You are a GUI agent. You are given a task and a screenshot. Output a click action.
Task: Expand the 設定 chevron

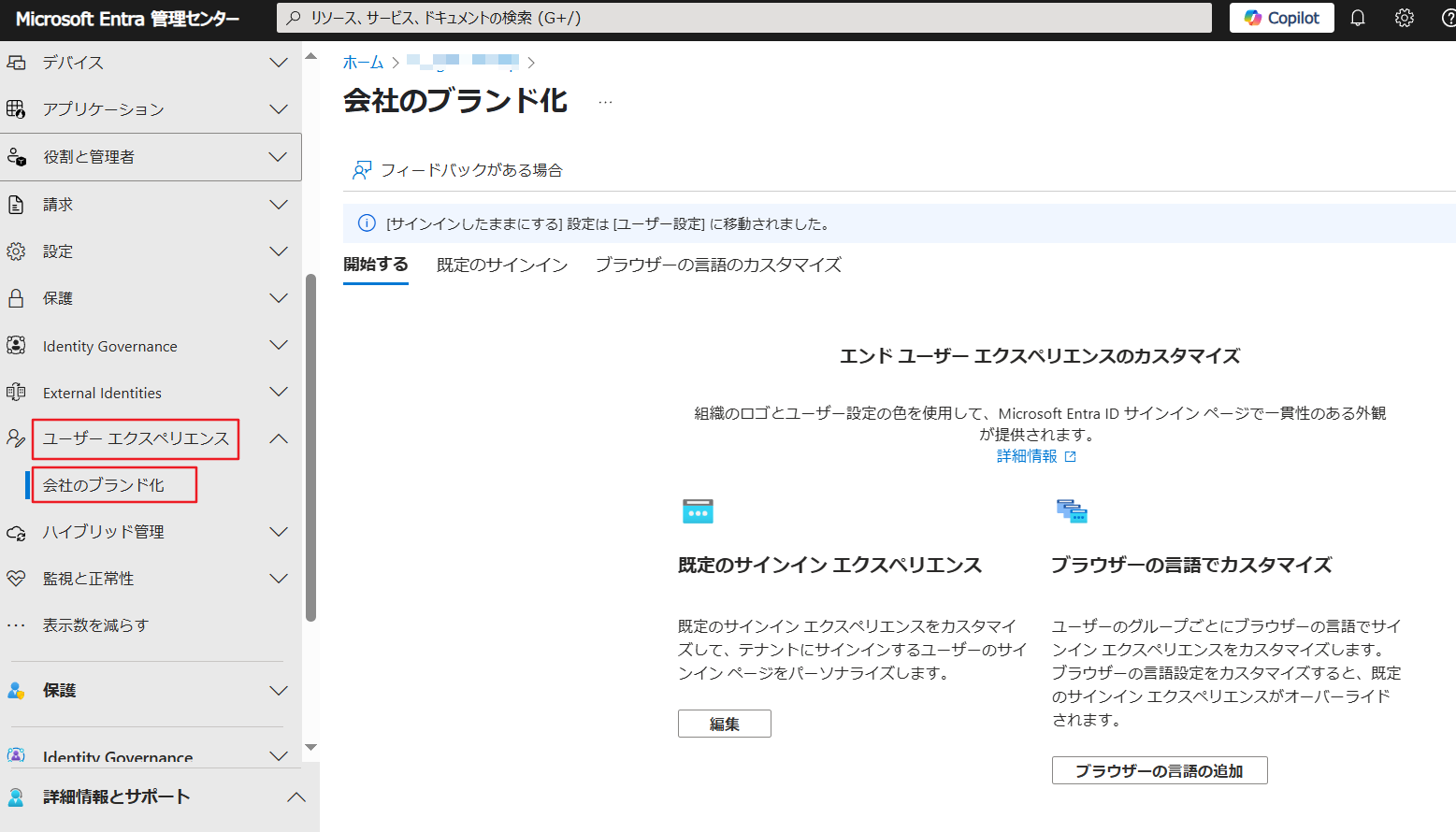279,251
